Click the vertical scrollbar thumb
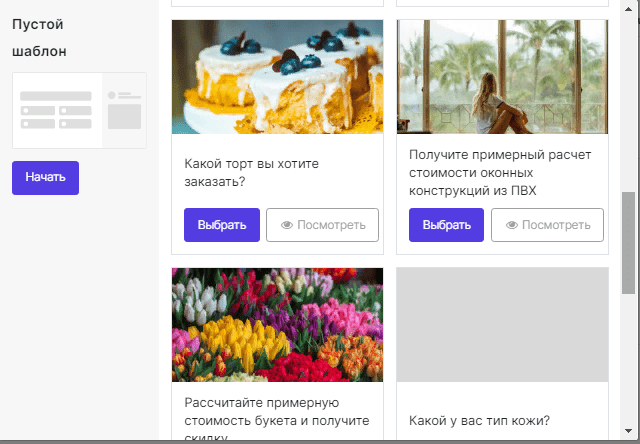 pos(629,243)
